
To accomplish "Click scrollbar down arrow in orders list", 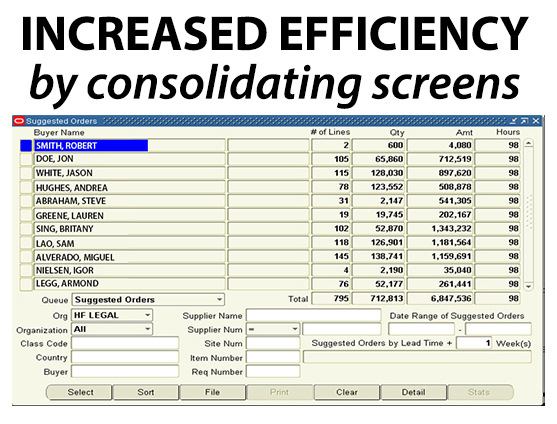I will [x=529, y=286].
